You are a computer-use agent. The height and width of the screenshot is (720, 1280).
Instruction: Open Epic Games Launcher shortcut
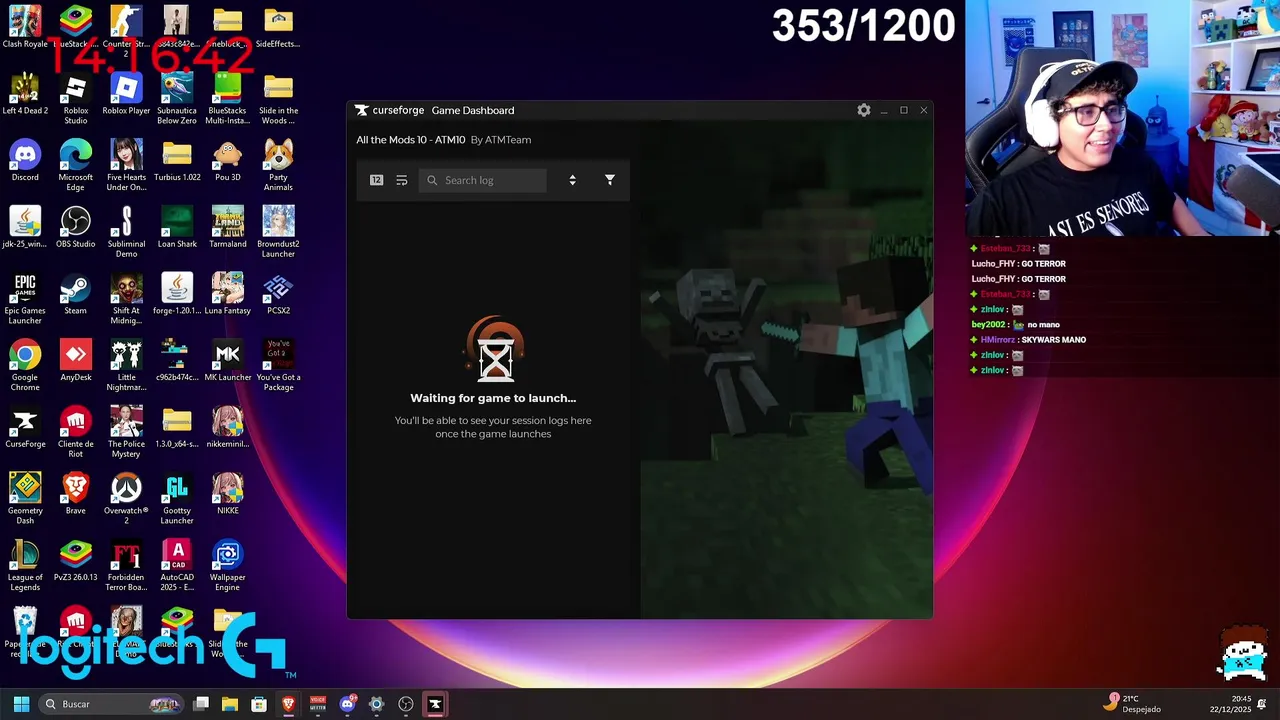pos(25,299)
